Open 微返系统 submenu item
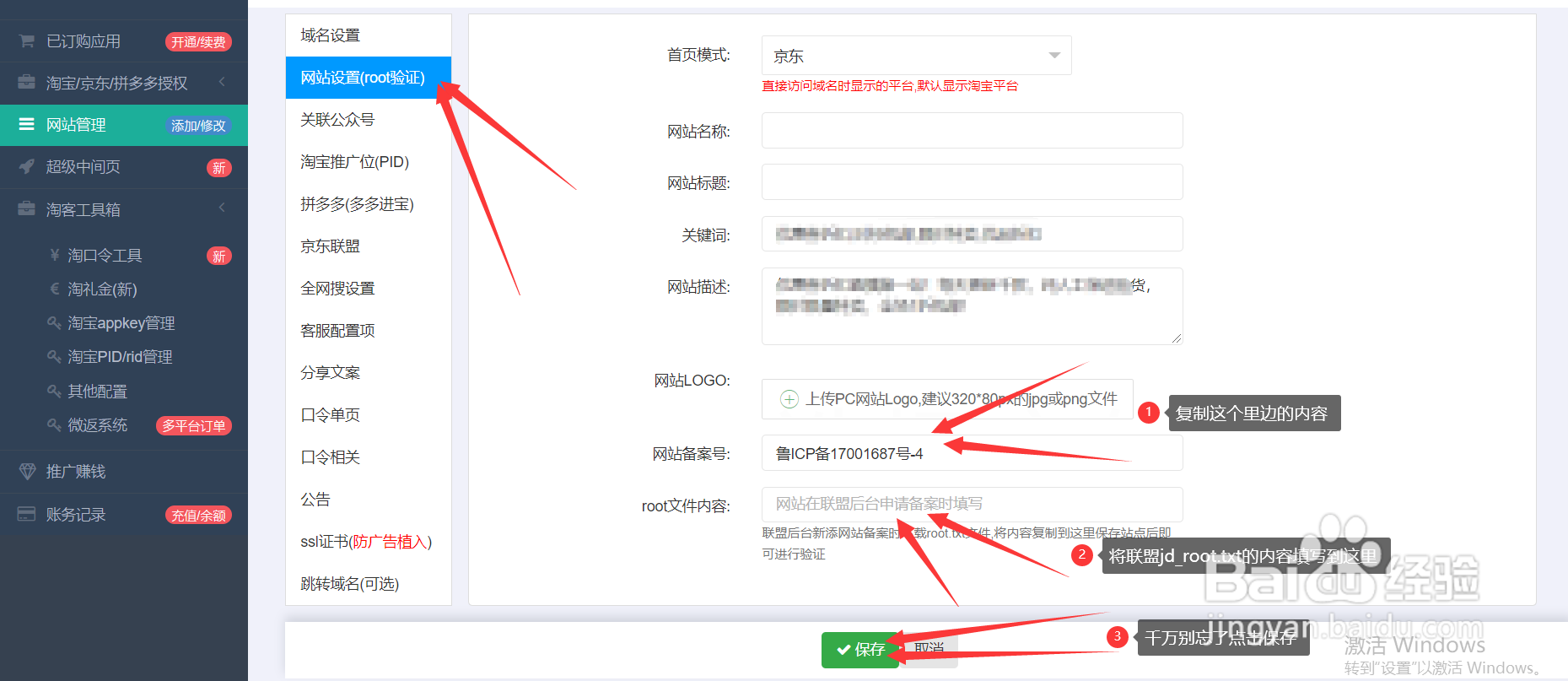The height and width of the screenshot is (681, 1568). pos(124,424)
